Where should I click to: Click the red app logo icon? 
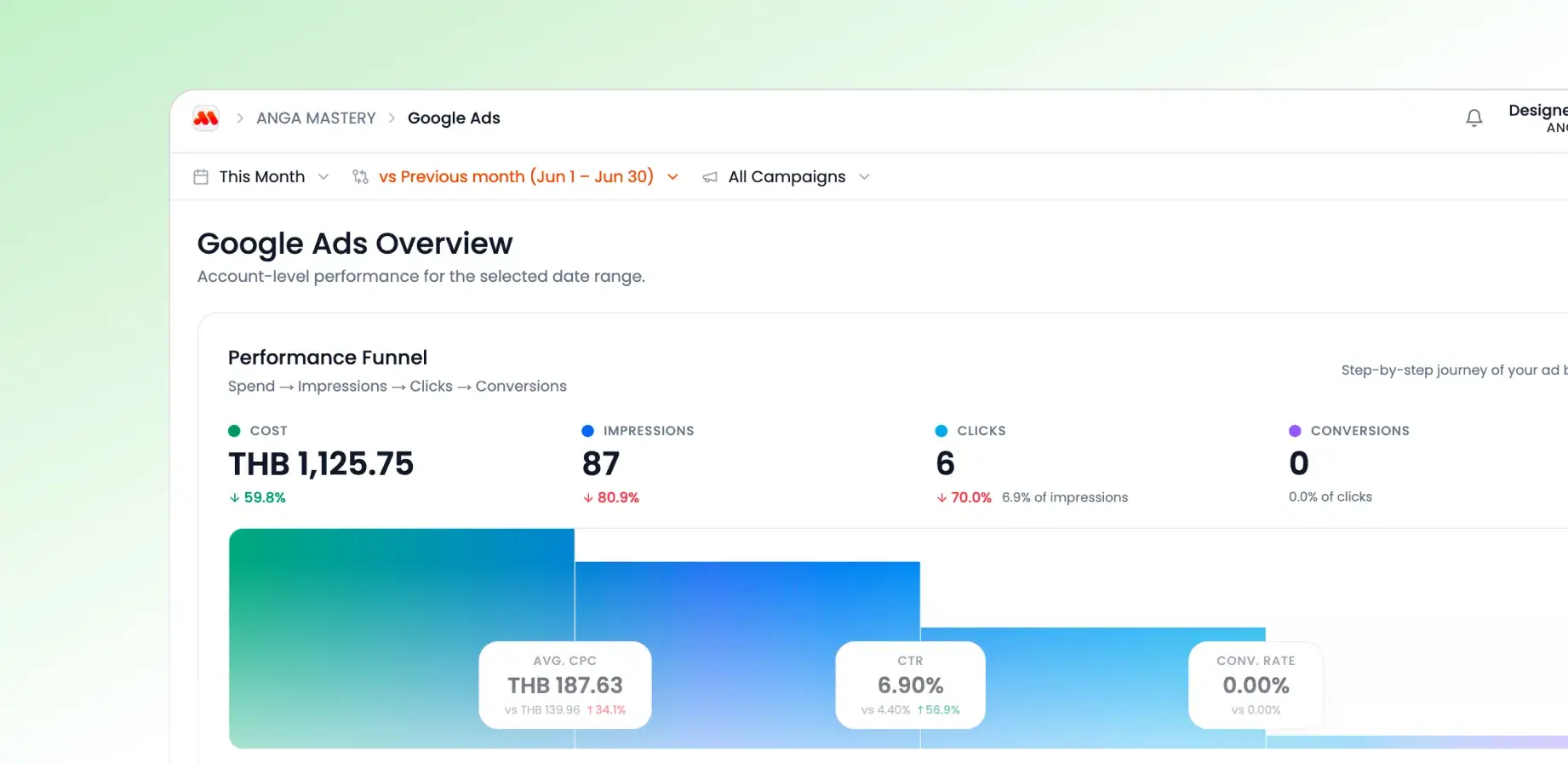[x=206, y=118]
